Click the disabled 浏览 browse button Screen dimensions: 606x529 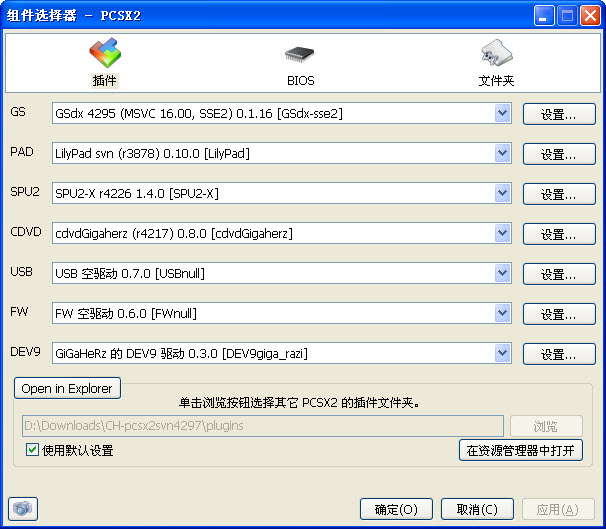point(546,426)
